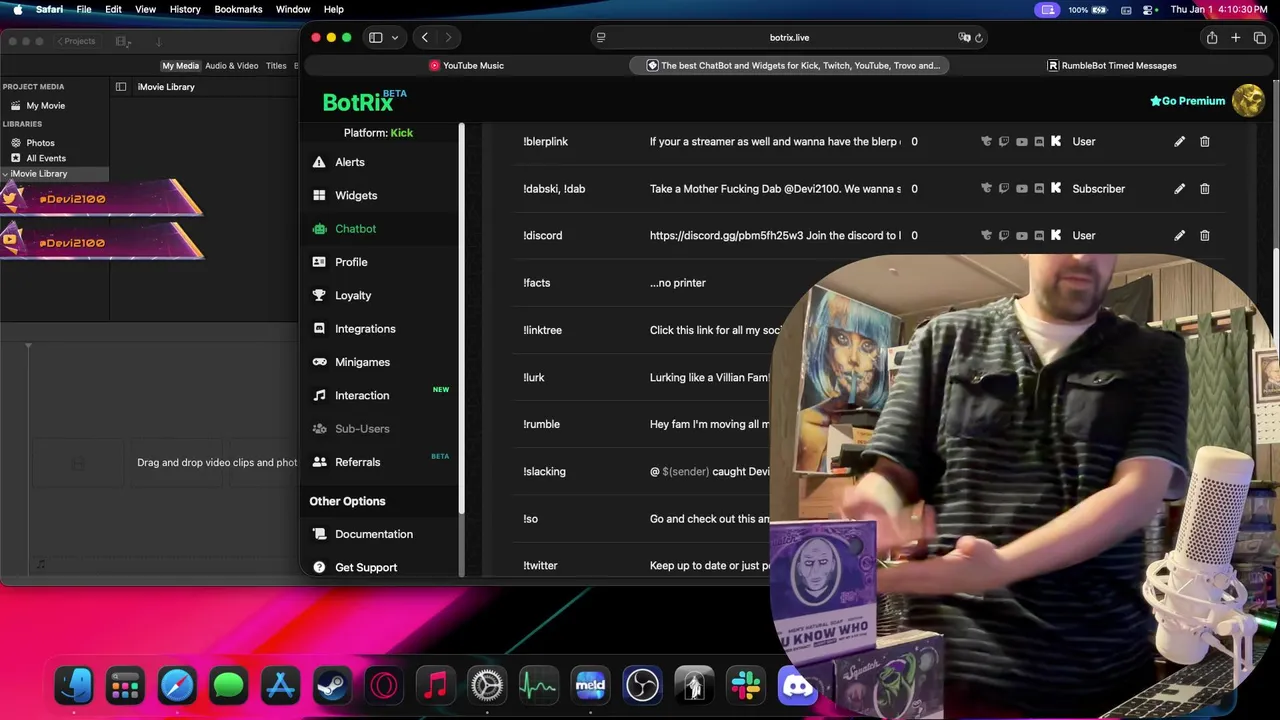1280x720 pixels.
Task: Toggle the Twitch platform icon on the !dabski row
Action: pos(1003,189)
